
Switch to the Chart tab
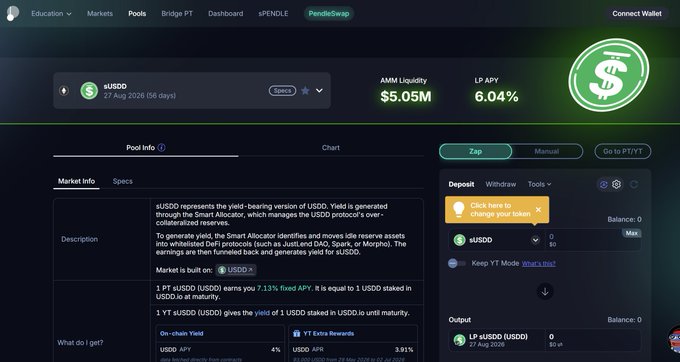coord(331,148)
